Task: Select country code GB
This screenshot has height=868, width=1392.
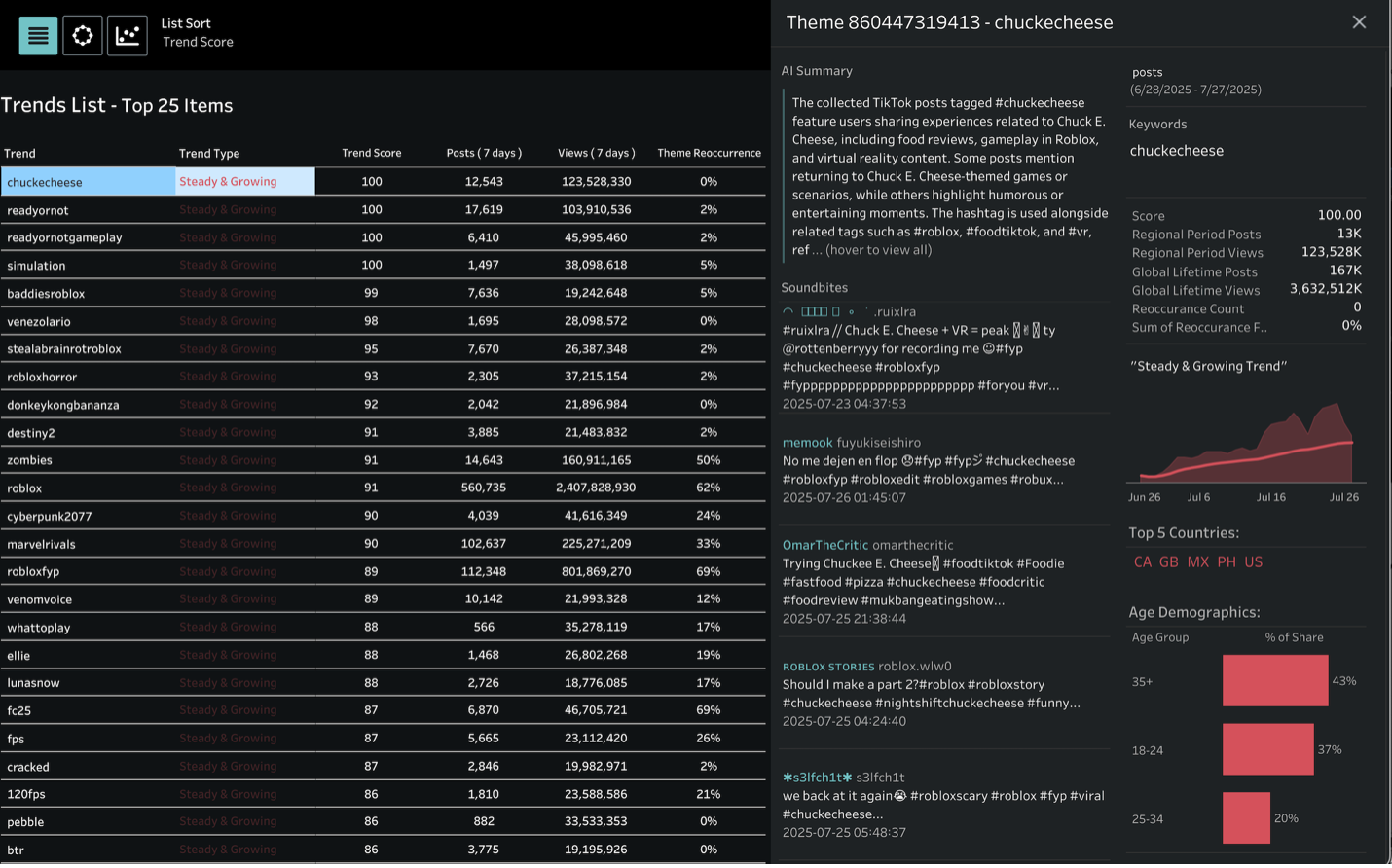Action: point(1169,562)
